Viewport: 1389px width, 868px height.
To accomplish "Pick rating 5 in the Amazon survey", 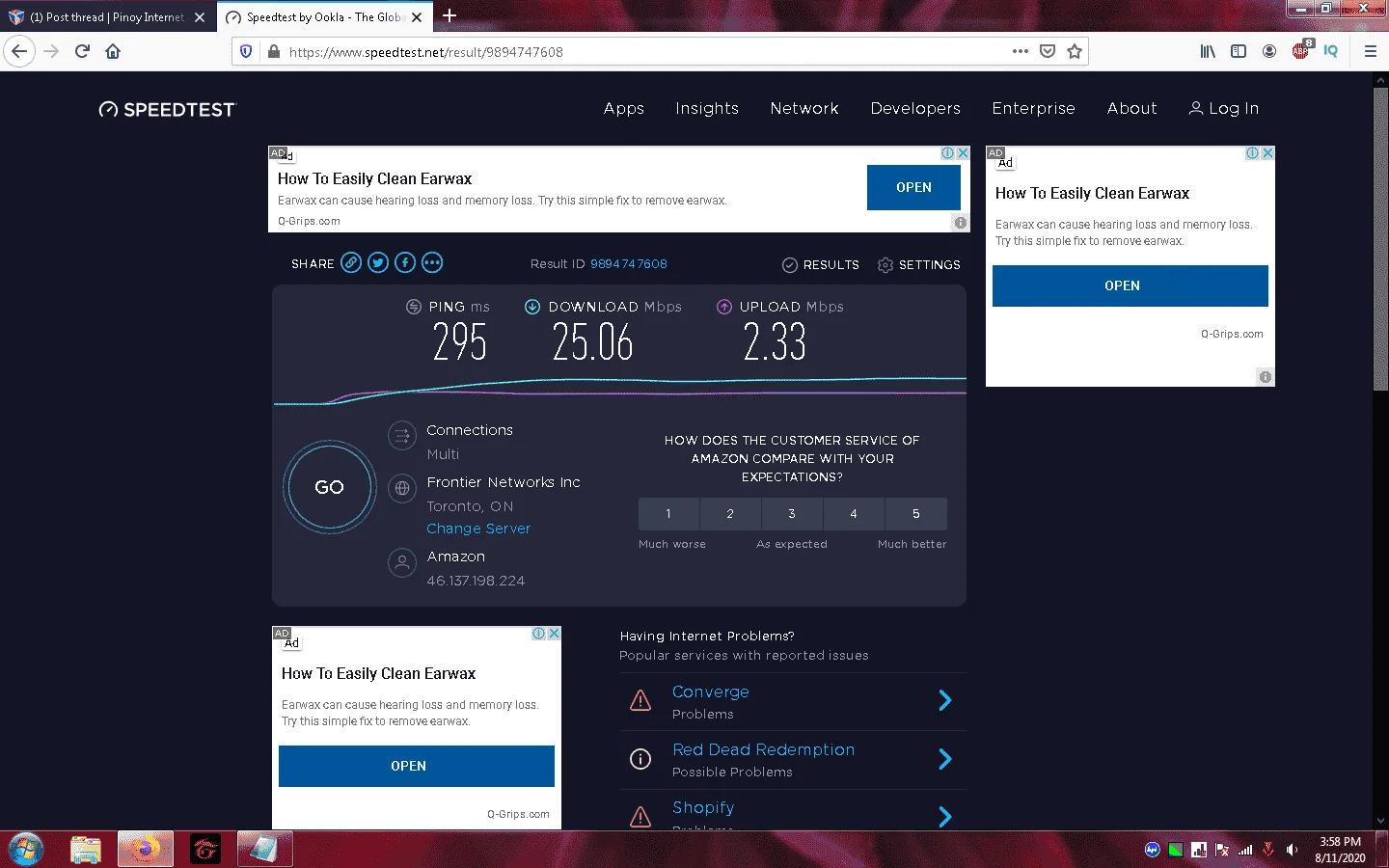I will [916, 514].
